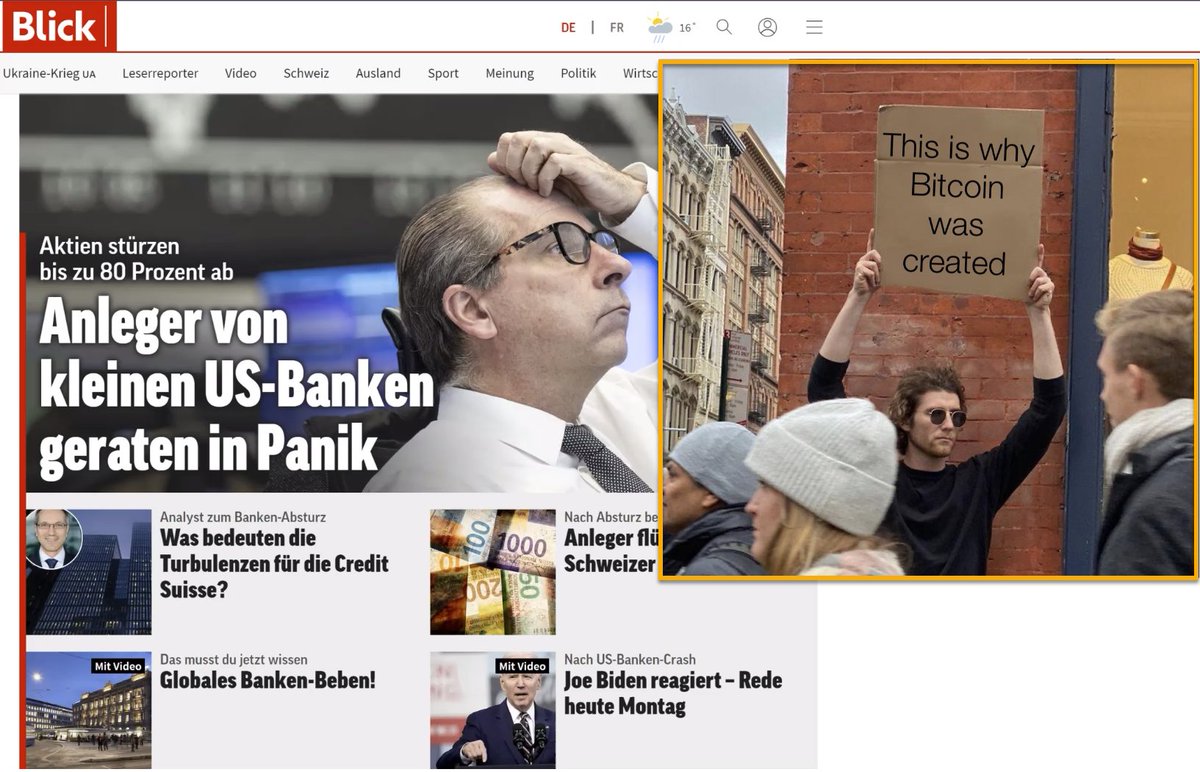Image resolution: width=1200 pixels, height=772 pixels.
Task: Click the 16° temperature reading
Action: (687, 28)
